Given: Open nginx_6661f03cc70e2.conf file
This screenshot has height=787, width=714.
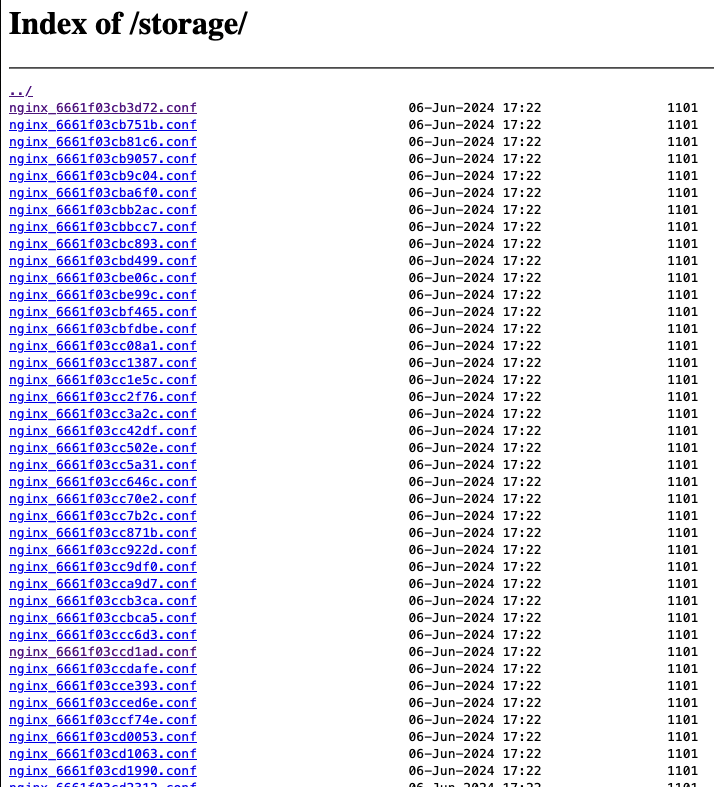Looking at the screenshot, I should coord(103,499).
